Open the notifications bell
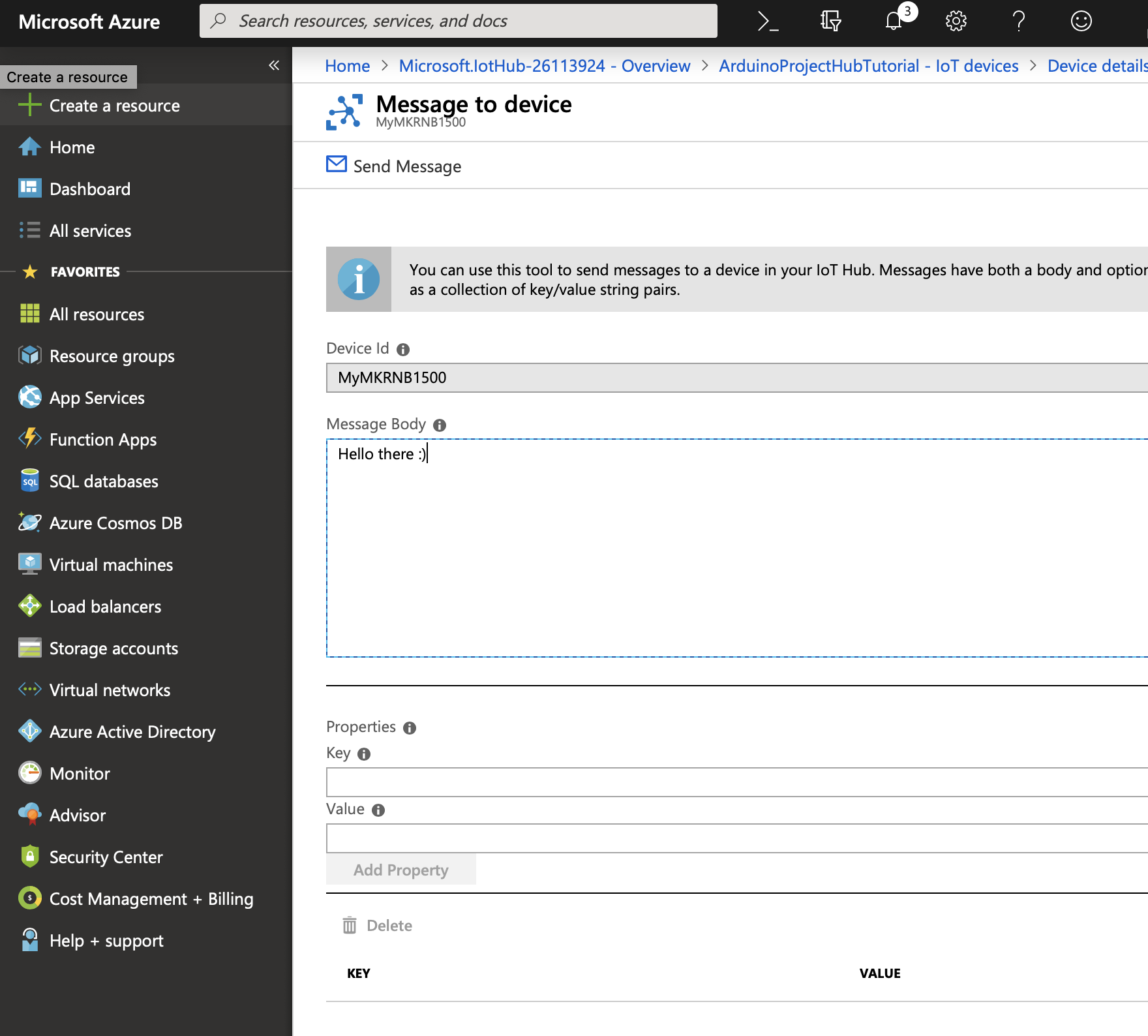1148x1036 pixels. (x=893, y=22)
